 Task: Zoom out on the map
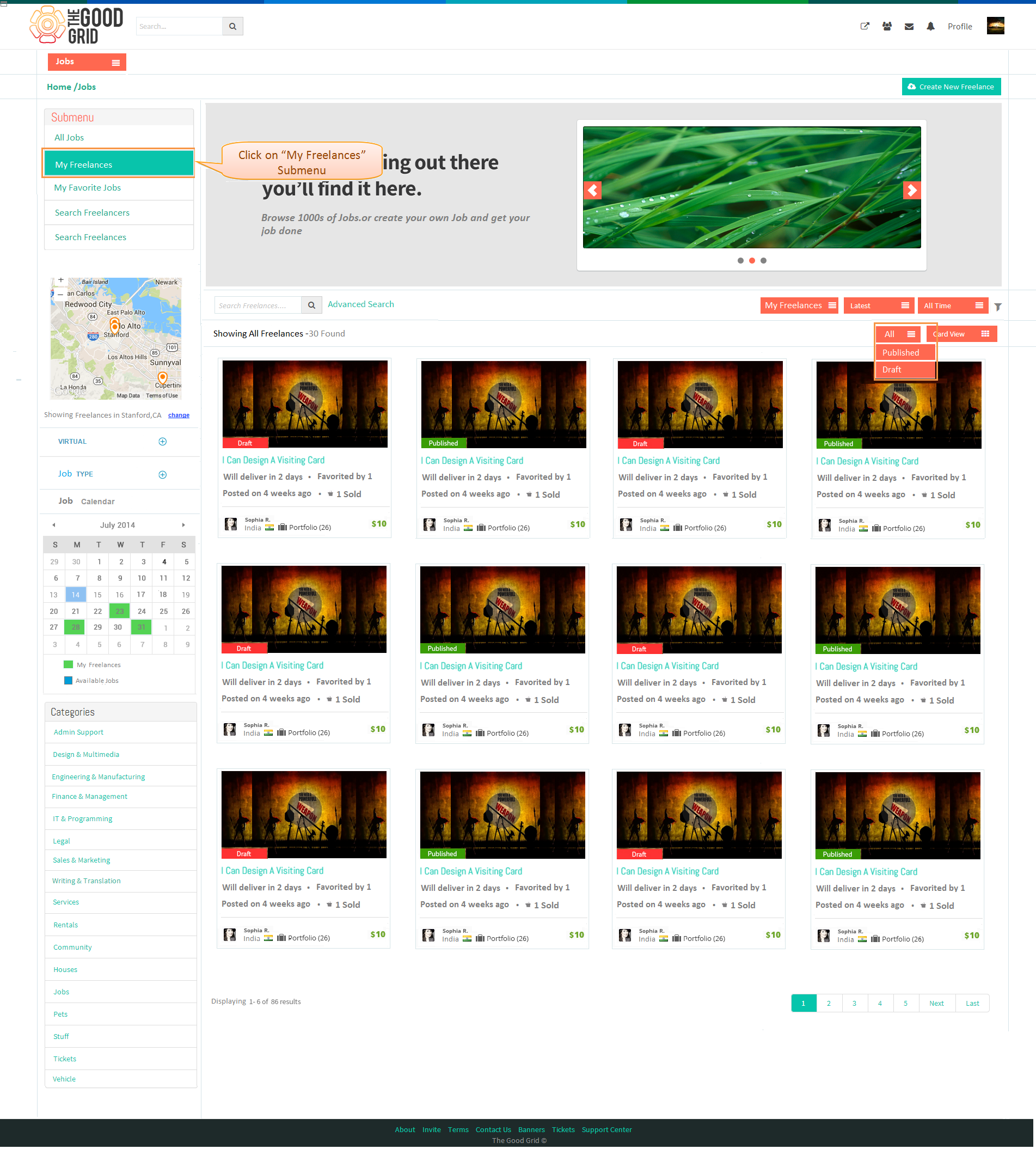(61, 295)
